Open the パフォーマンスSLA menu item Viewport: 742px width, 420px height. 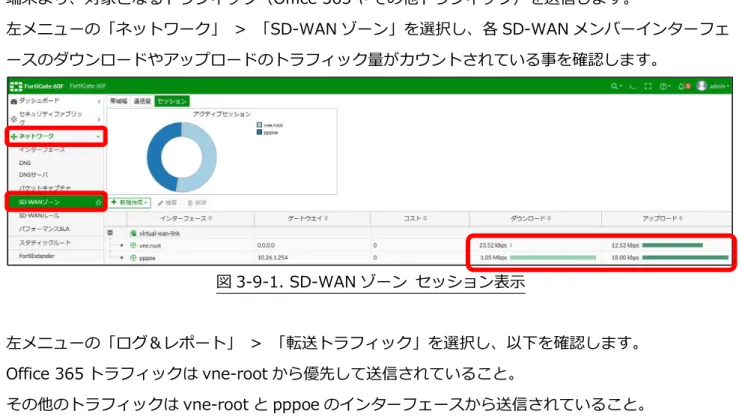pos(44,229)
